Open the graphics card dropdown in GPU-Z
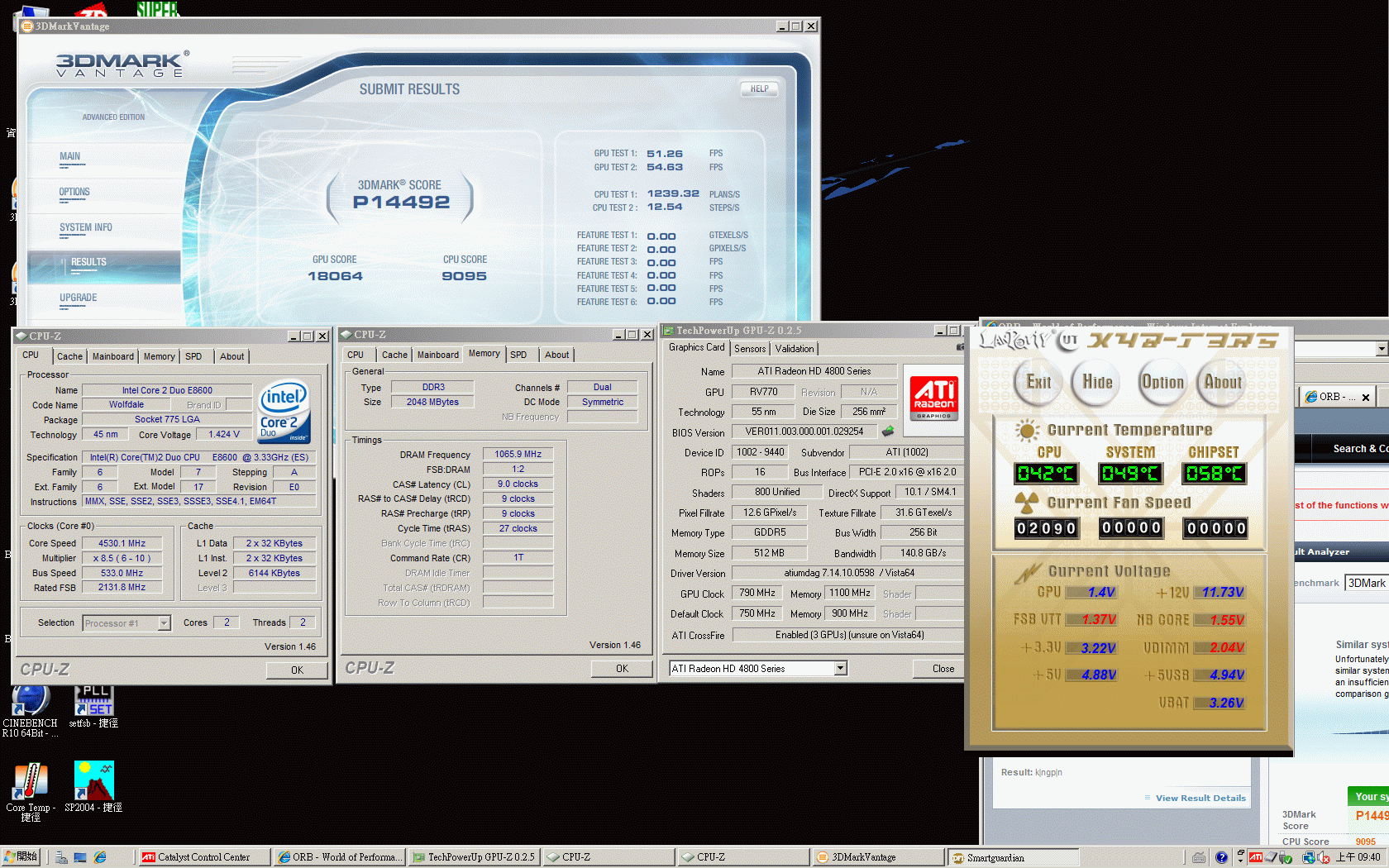 [841, 668]
